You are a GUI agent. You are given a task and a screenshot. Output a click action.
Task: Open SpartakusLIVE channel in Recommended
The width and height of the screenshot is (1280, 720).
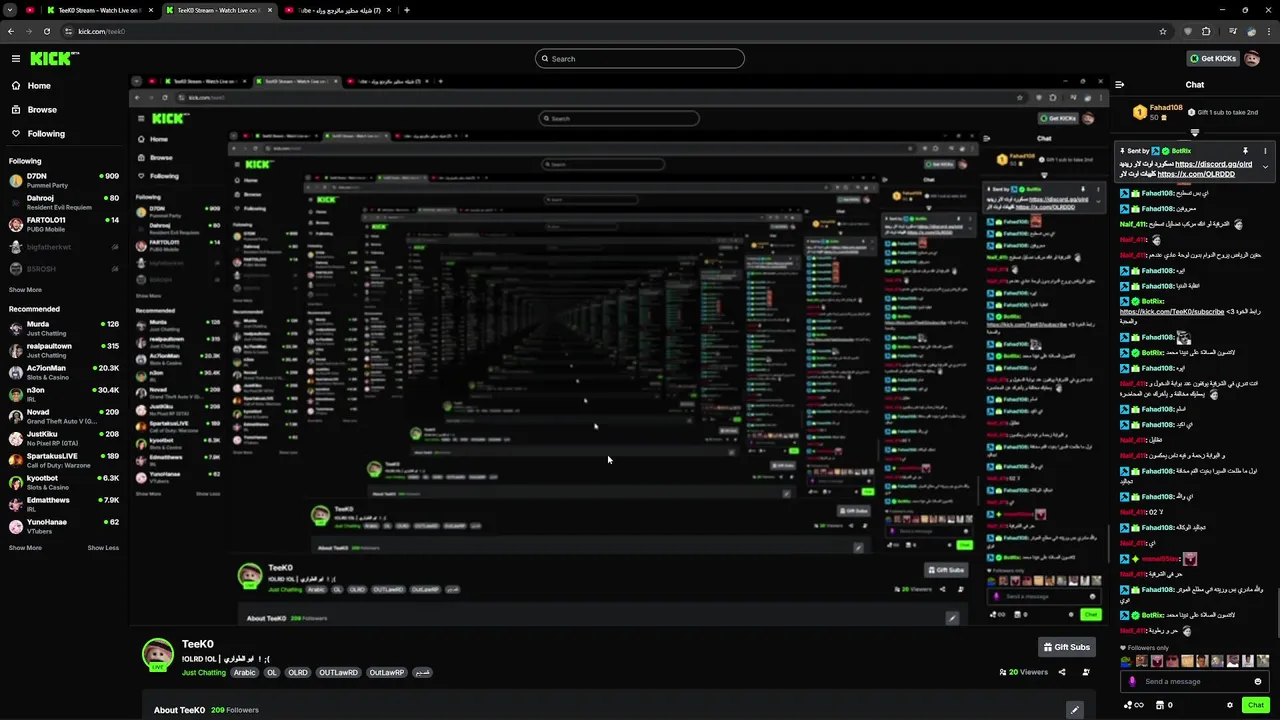[64, 460]
